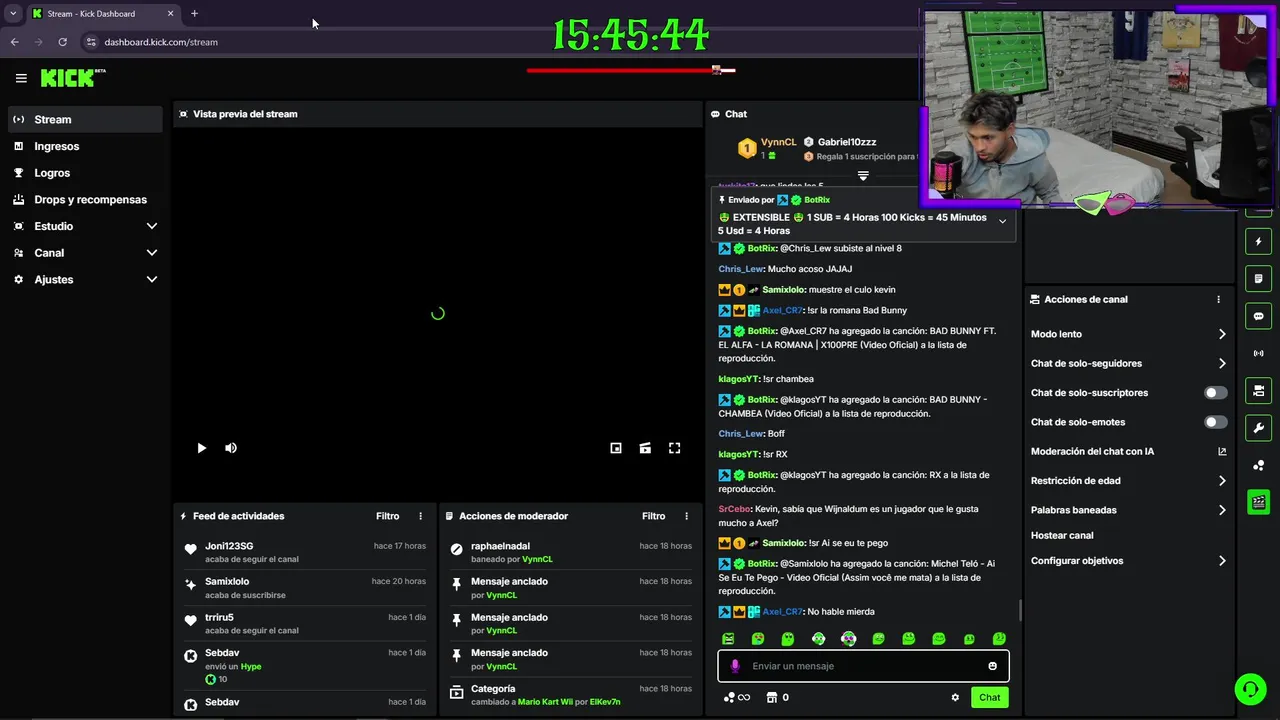Open Palabras baneadas settings

(1128, 510)
